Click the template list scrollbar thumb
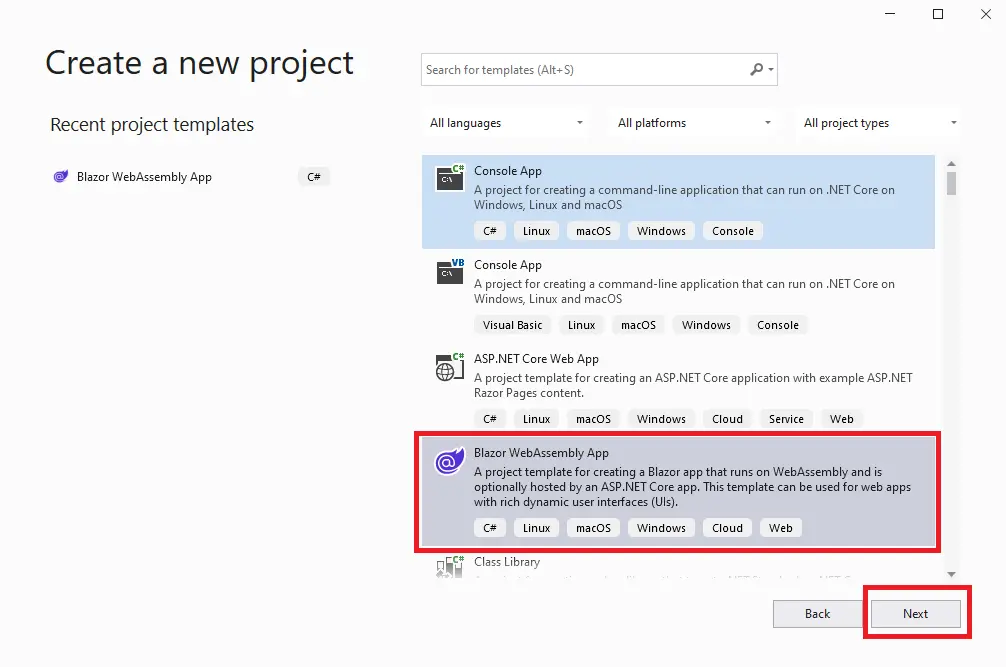 pyautogui.click(x=951, y=183)
